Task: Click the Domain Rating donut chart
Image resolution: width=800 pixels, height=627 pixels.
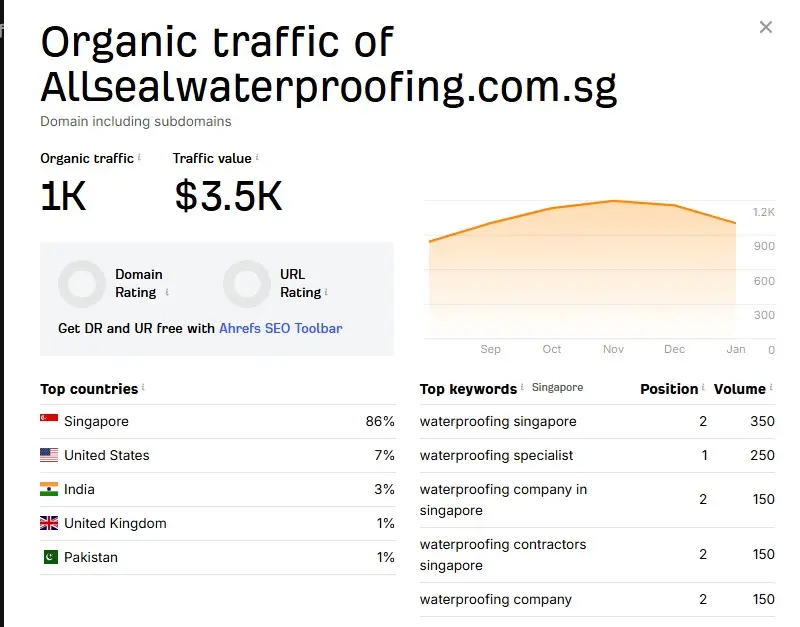Action: coord(82,284)
